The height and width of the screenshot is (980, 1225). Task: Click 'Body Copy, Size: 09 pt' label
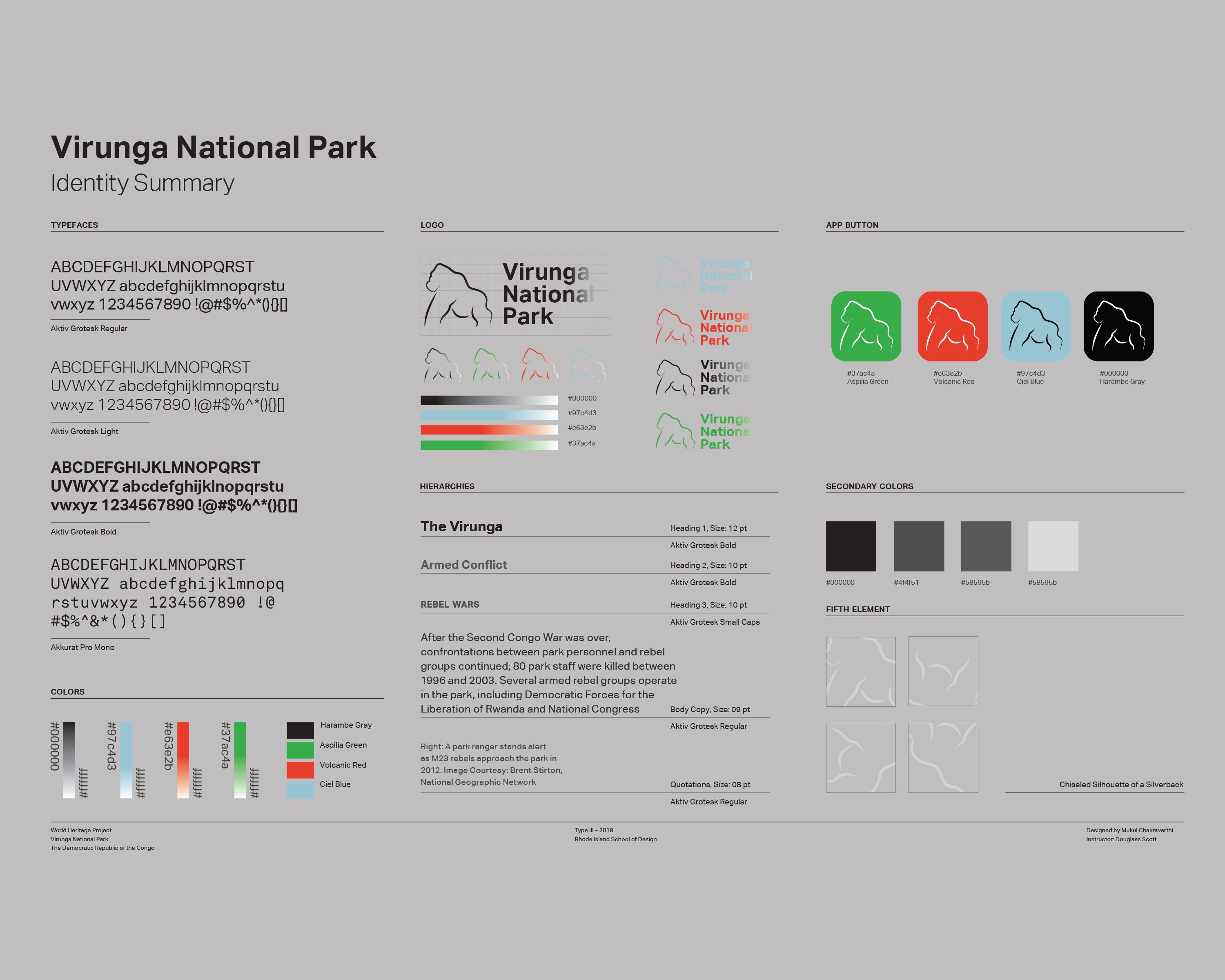click(x=710, y=709)
